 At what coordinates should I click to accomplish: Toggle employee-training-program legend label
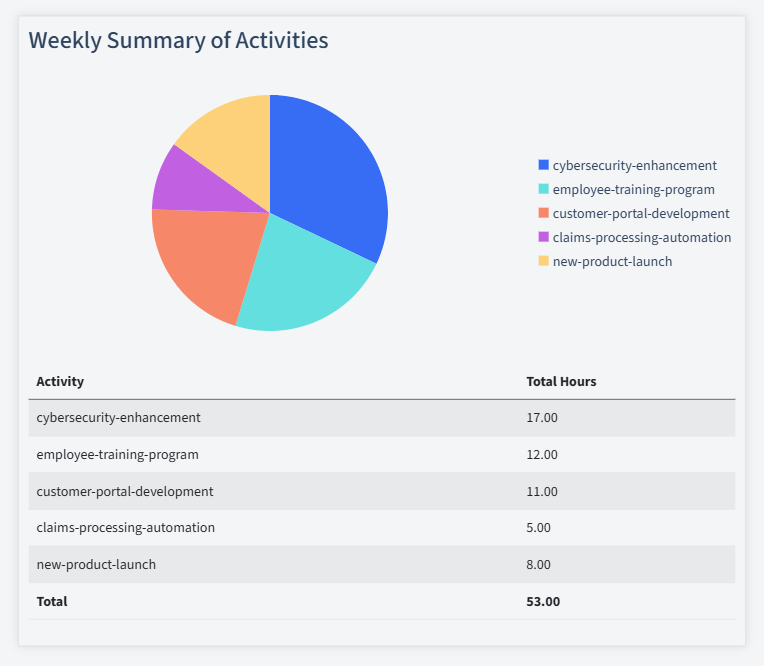point(633,189)
